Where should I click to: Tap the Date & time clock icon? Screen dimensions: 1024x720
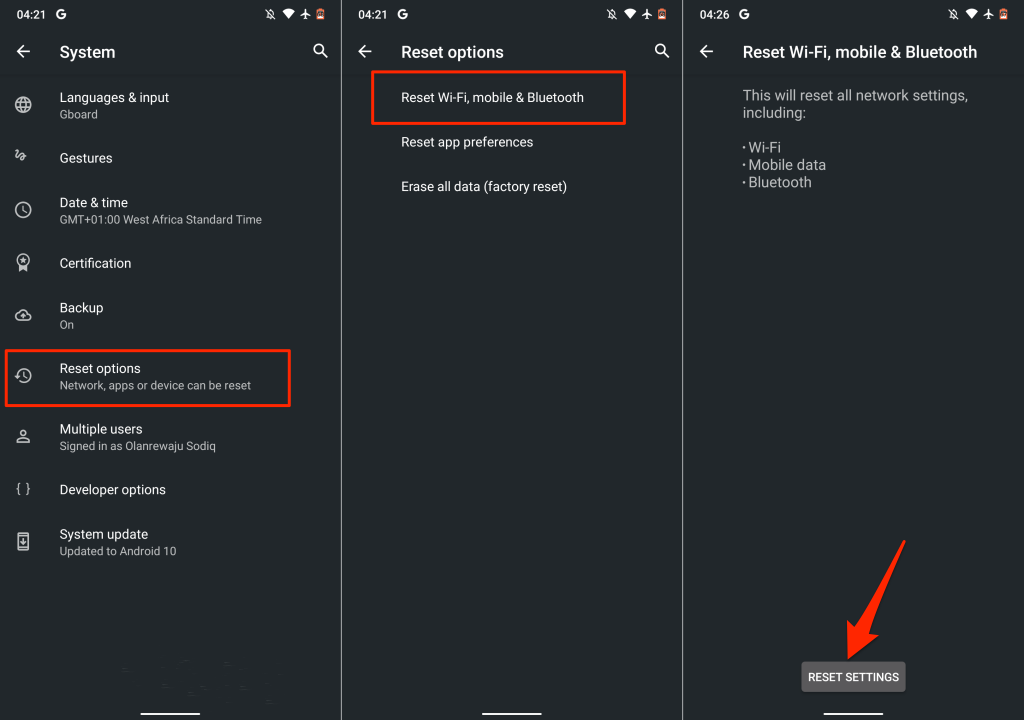[23, 210]
